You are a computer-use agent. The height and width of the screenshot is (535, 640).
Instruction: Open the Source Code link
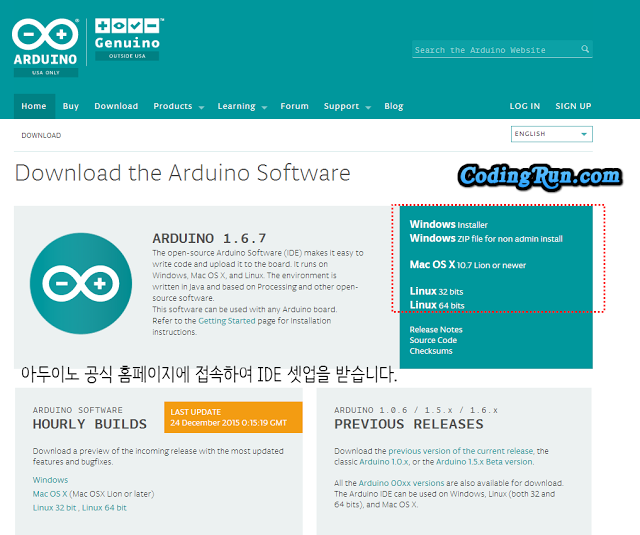pos(433,340)
